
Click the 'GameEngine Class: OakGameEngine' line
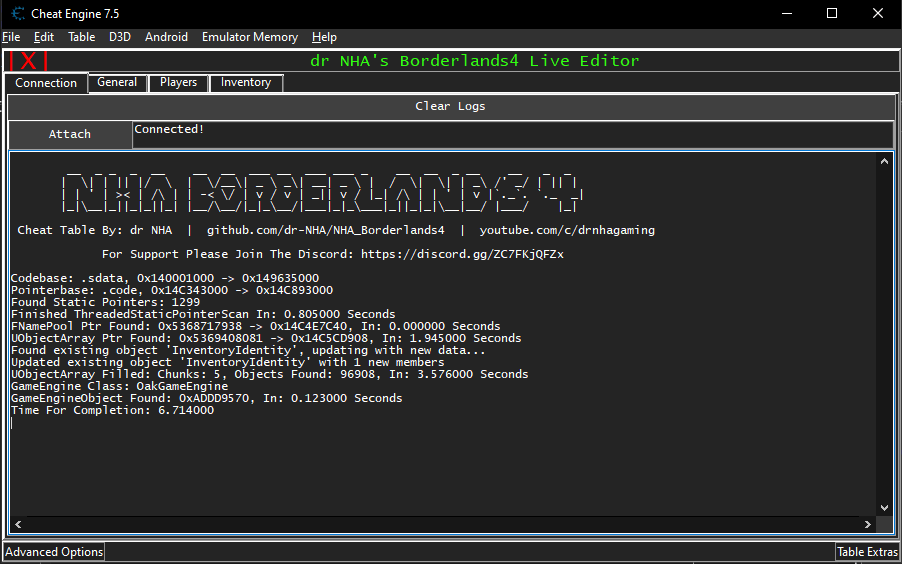tap(119, 386)
